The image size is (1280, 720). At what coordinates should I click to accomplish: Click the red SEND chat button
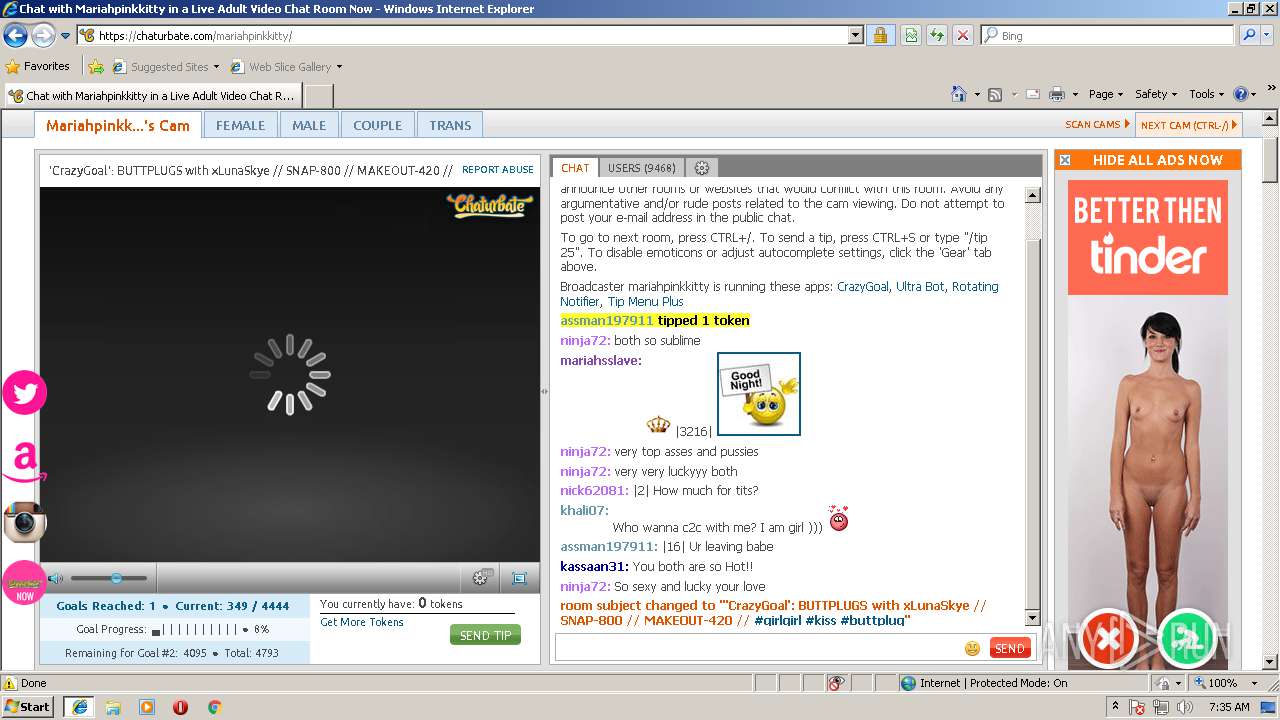(1009, 648)
